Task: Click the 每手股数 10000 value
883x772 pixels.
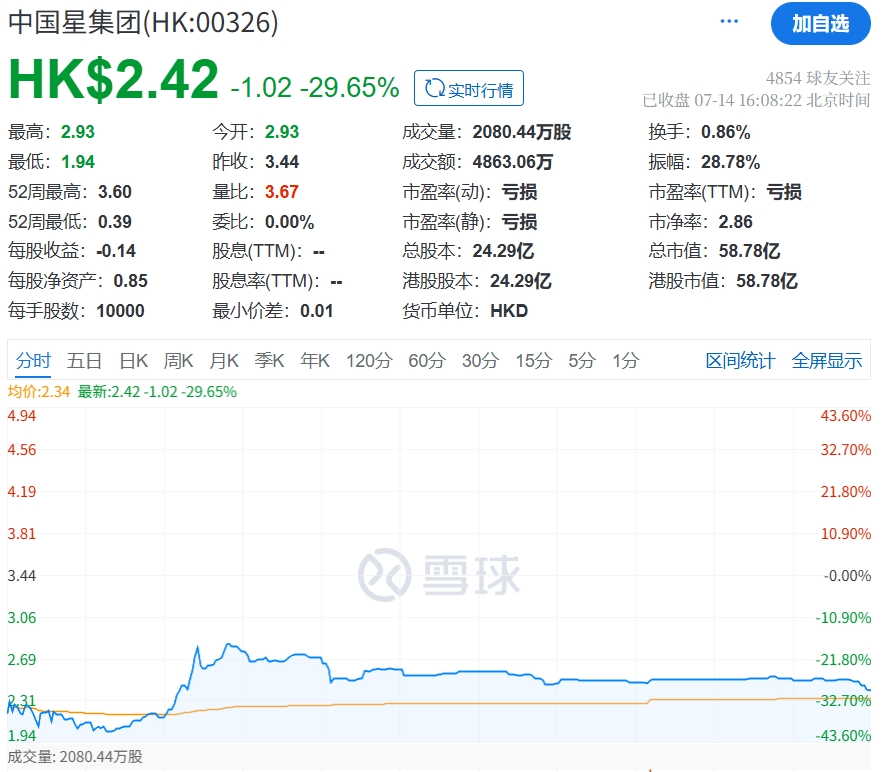Action: 121,310
